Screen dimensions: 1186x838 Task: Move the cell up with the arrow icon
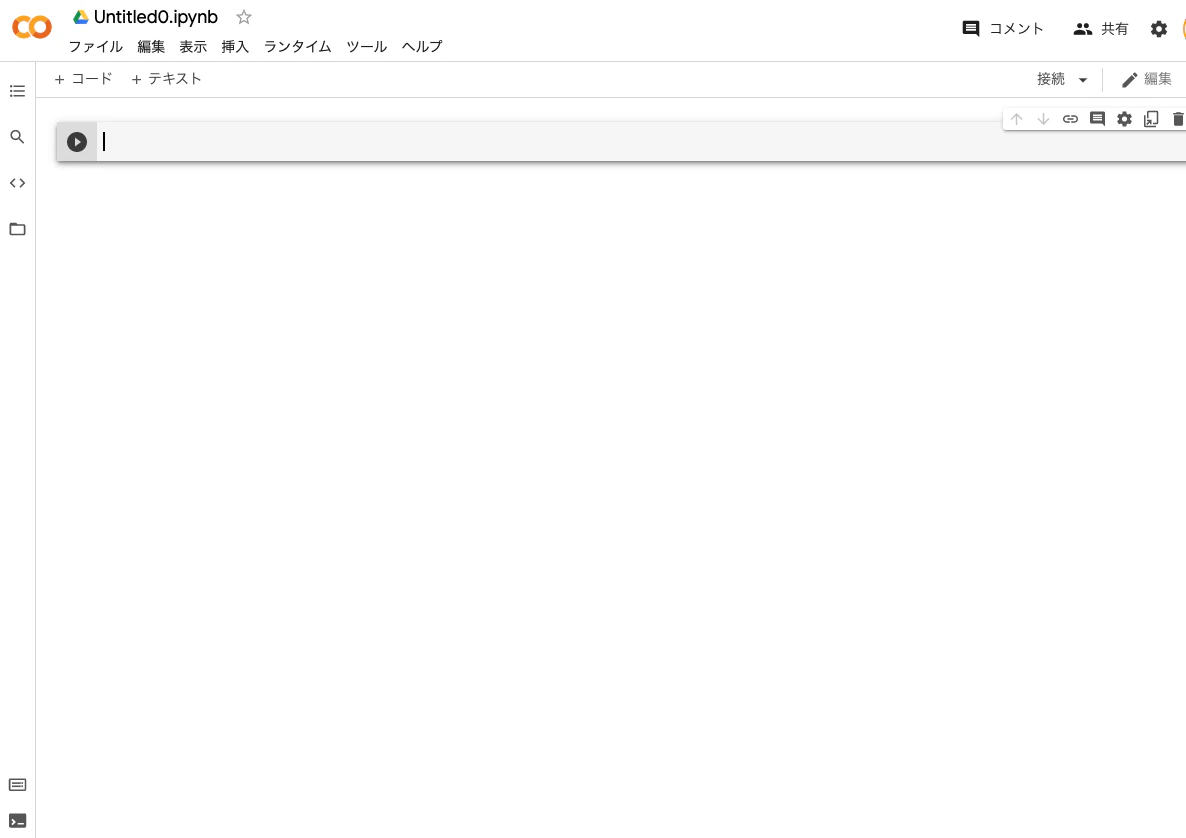[1017, 119]
